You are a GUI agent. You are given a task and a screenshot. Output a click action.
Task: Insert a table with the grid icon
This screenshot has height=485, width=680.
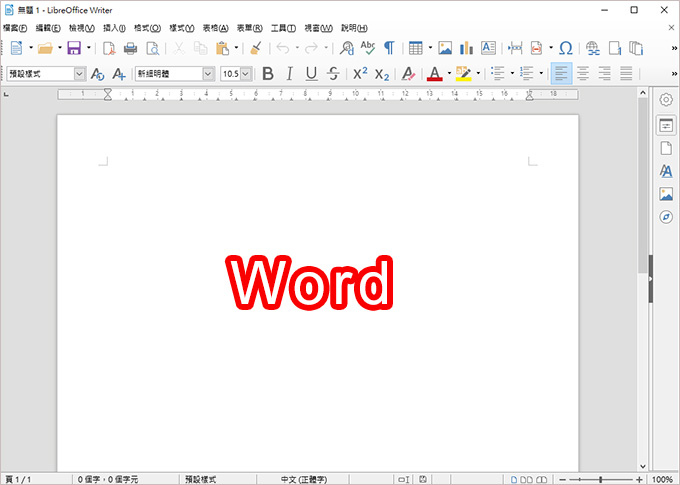[x=415, y=48]
